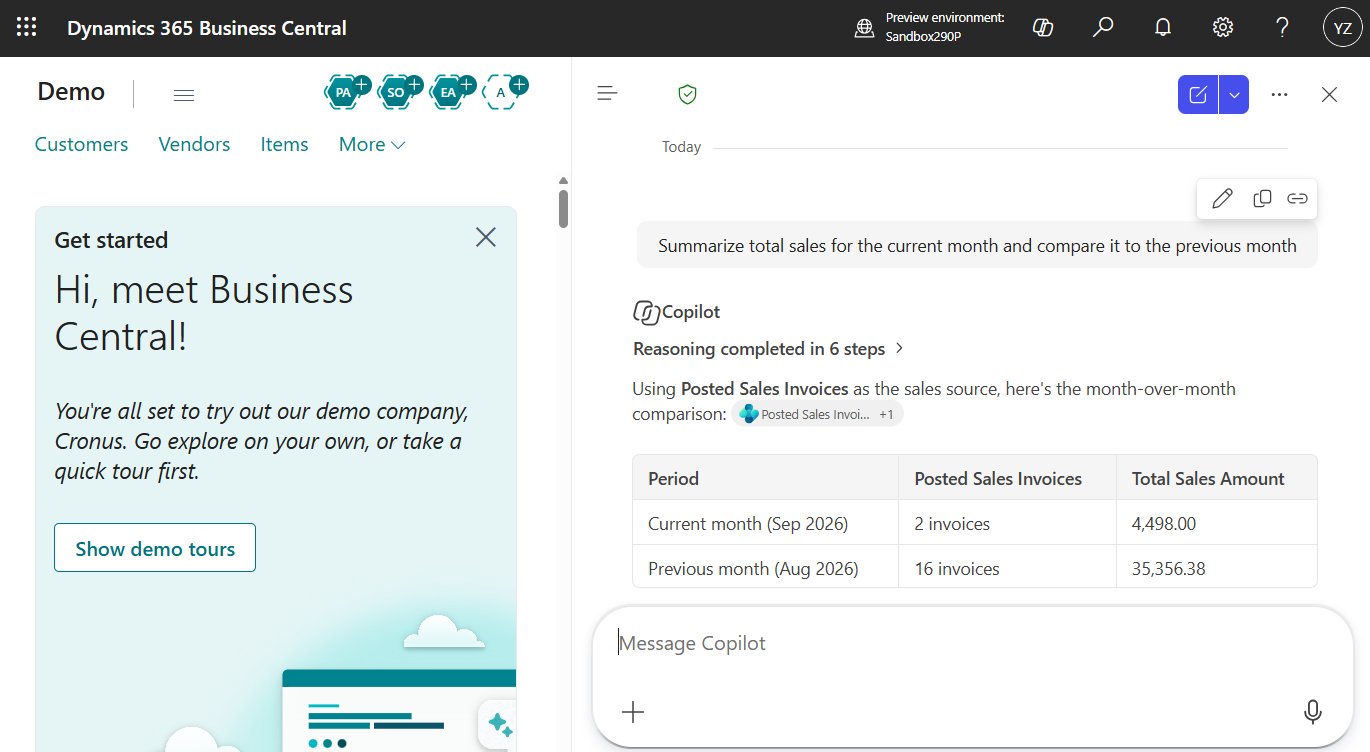Screen dimensions: 1370x752
Task: Activate microphone voice input
Action: [x=1313, y=712]
